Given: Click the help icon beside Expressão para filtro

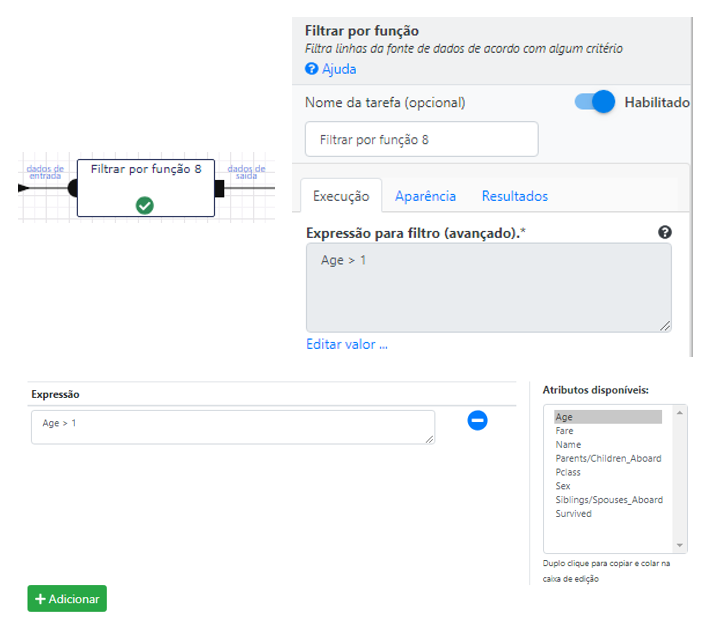Looking at the screenshot, I should (x=664, y=232).
